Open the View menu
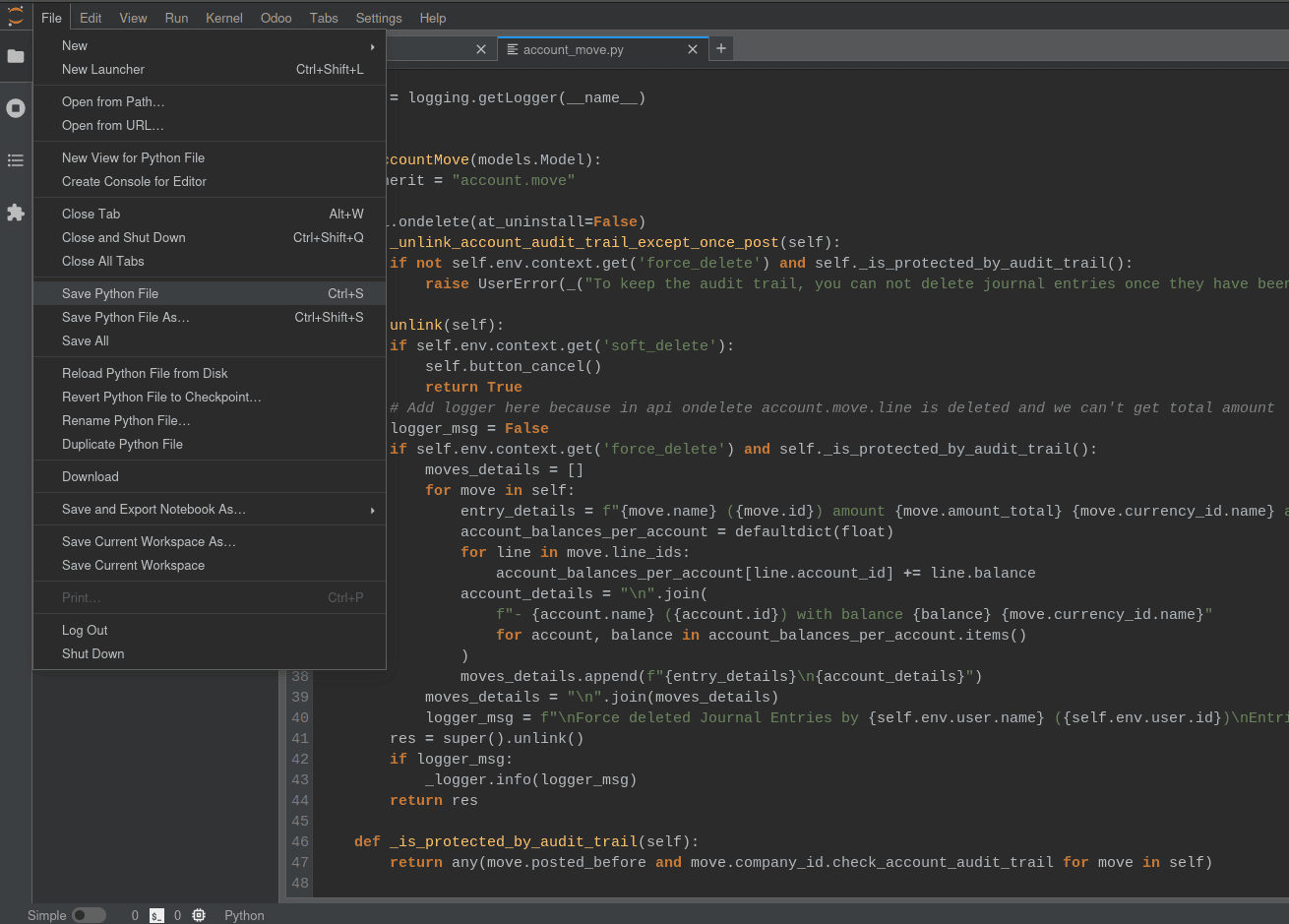This screenshot has width=1289, height=924. 133,18
